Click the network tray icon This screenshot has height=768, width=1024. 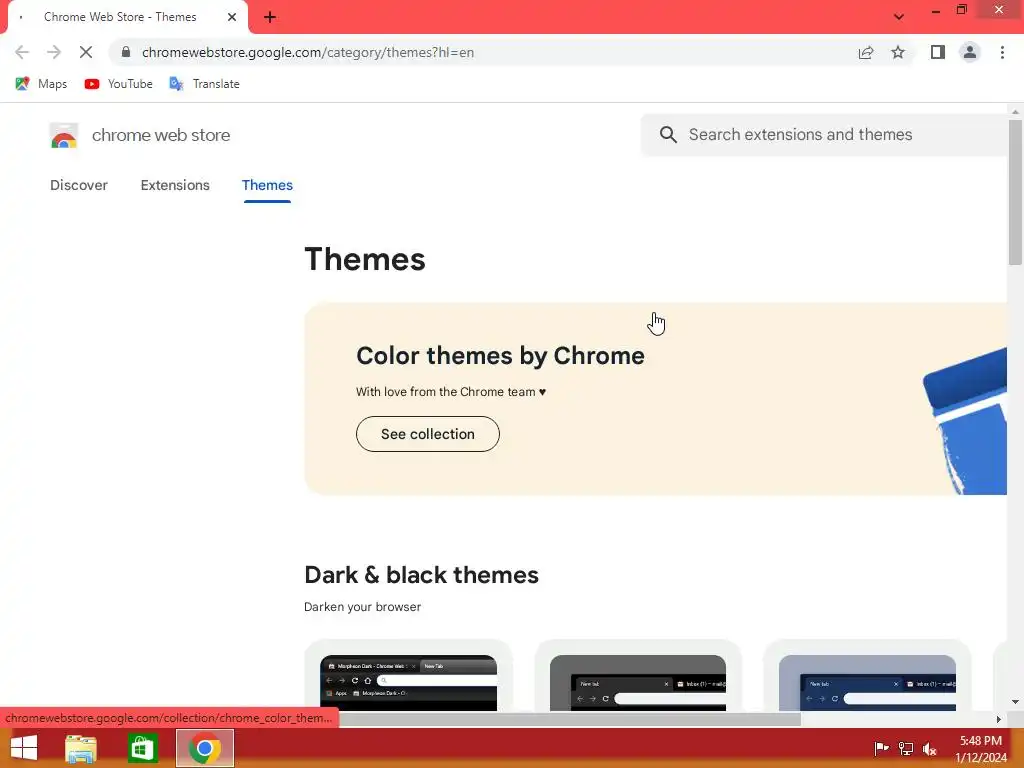(906, 748)
